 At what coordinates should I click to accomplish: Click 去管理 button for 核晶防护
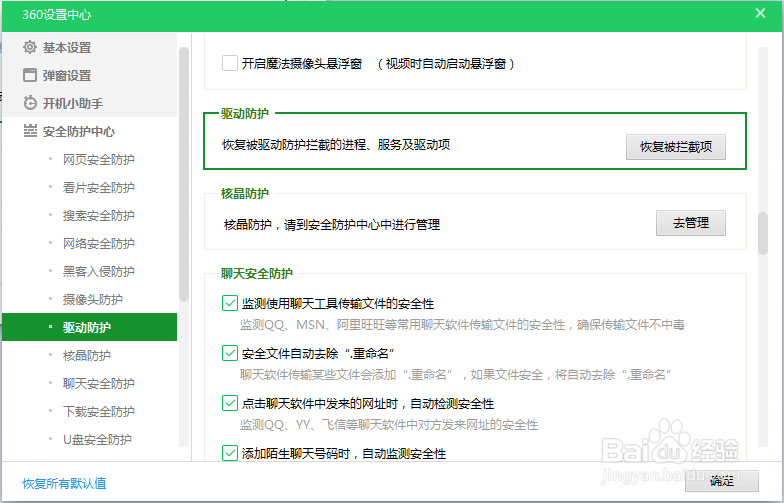click(x=690, y=223)
